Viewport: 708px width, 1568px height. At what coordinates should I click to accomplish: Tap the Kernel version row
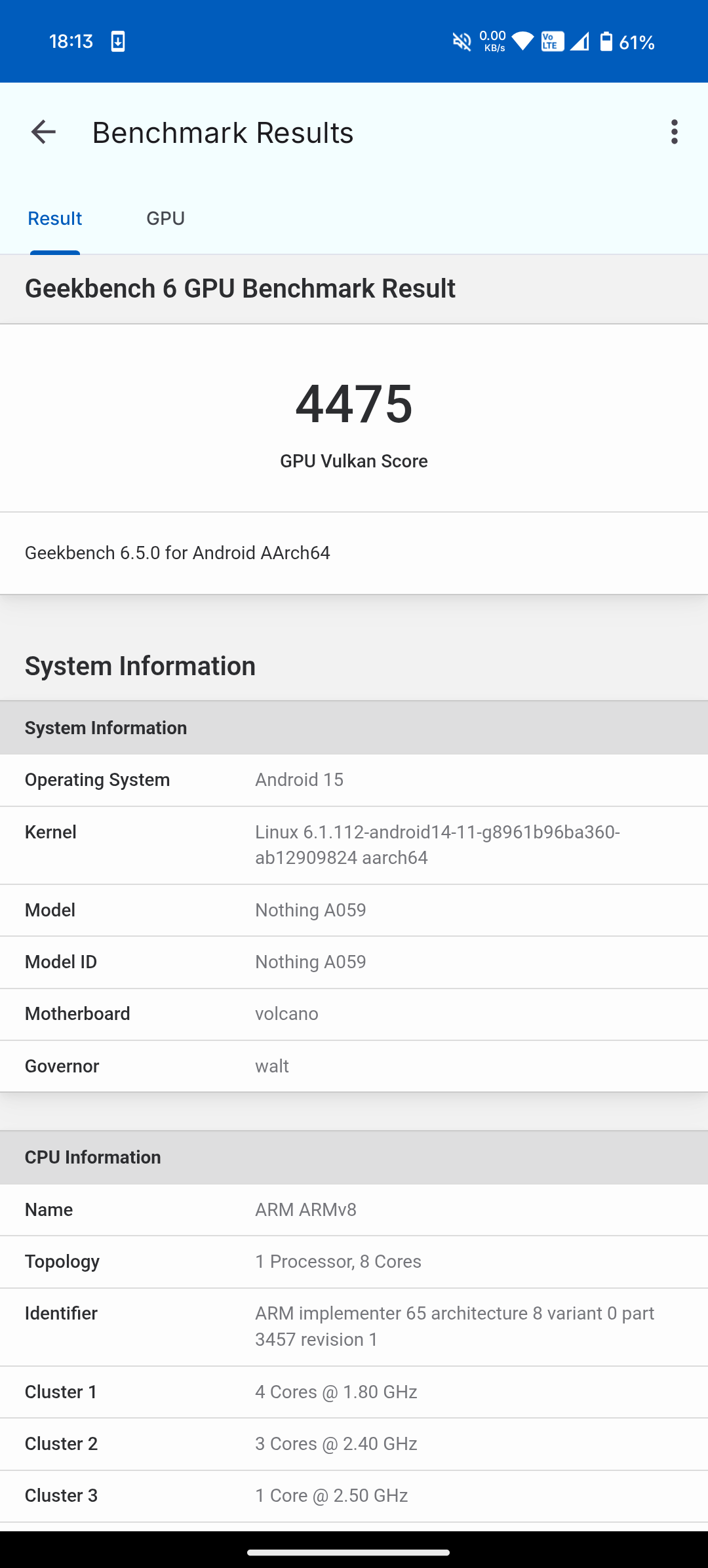[354, 845]
